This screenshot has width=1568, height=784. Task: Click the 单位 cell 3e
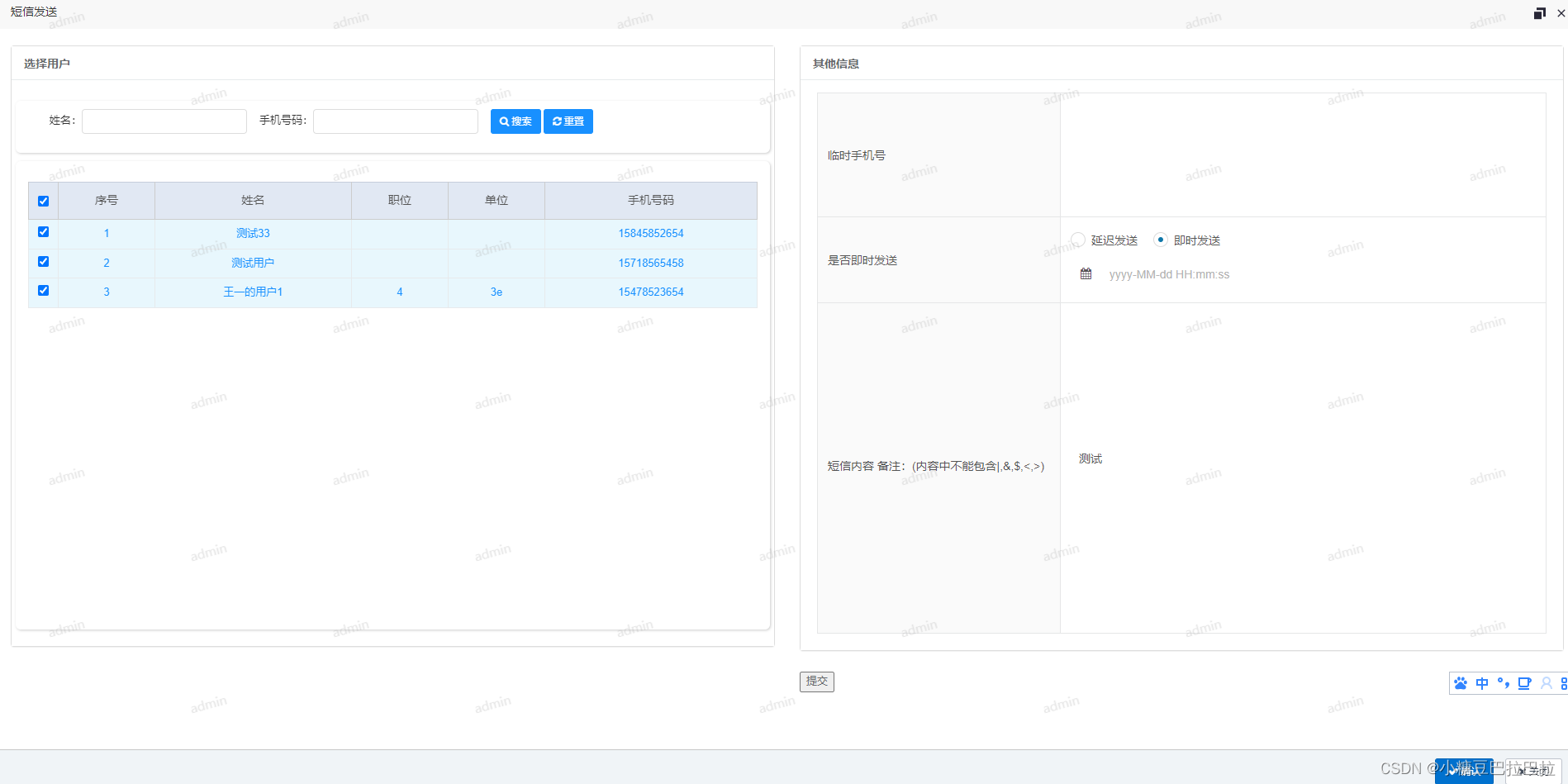pyautogui.click(x=497, y=292)
